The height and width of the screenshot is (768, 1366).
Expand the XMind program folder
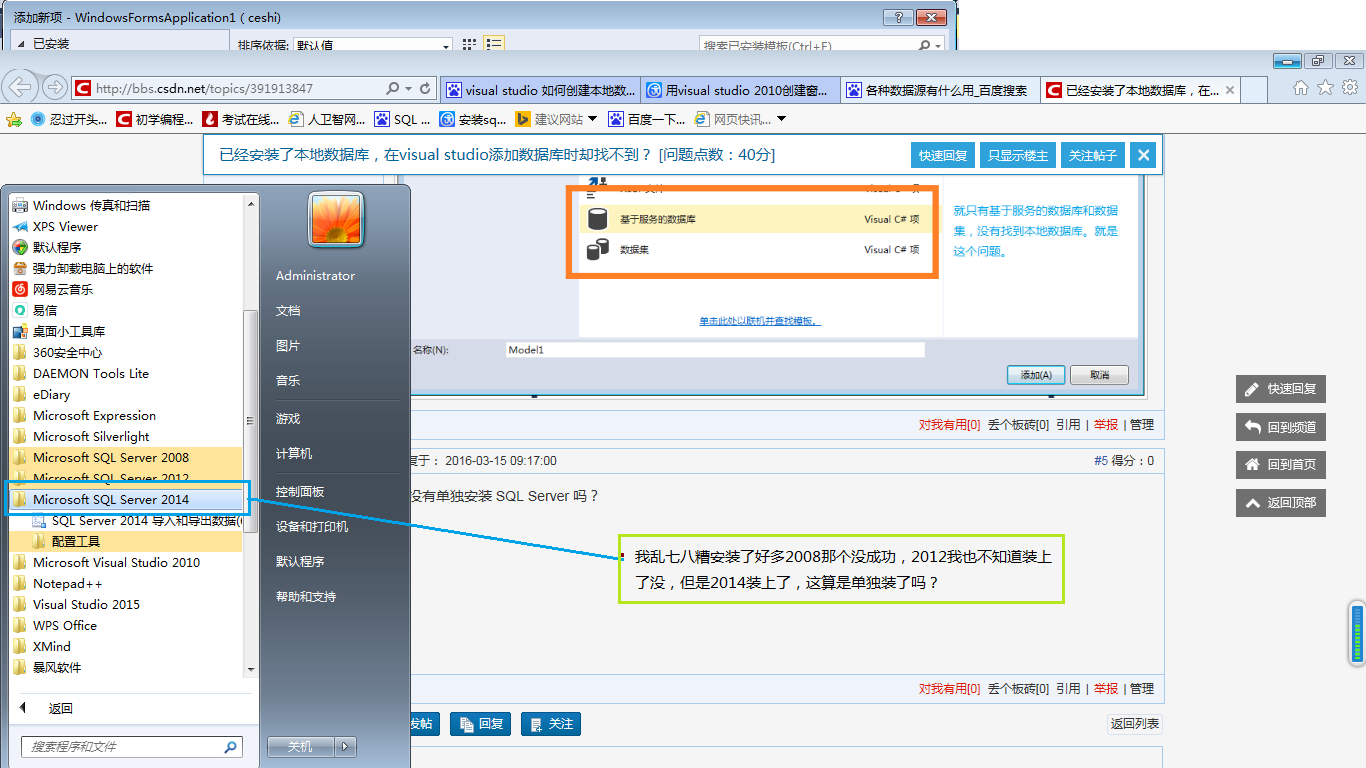pos(42,646)
